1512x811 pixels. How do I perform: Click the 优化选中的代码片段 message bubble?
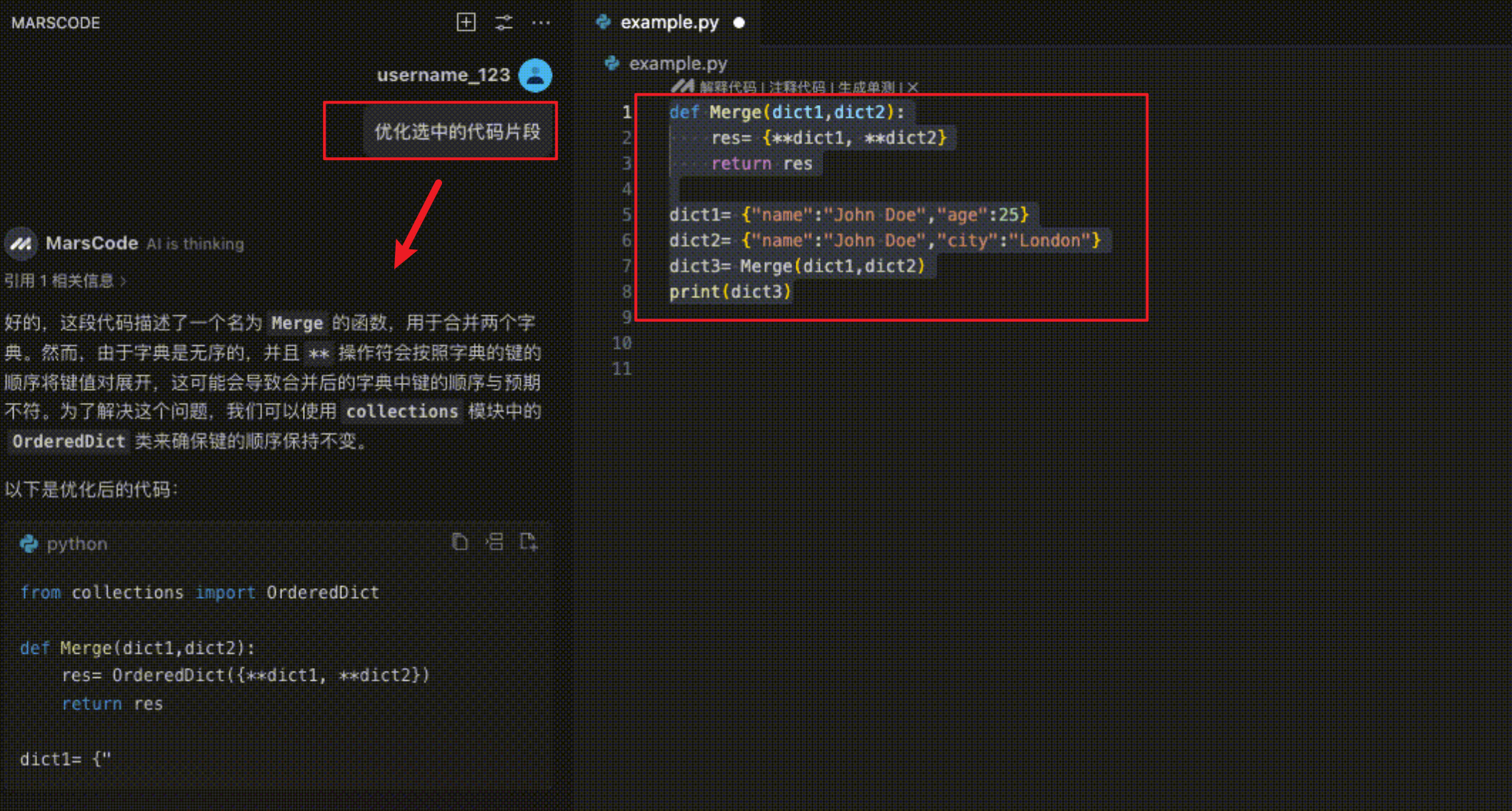click(x=457, y=131)
